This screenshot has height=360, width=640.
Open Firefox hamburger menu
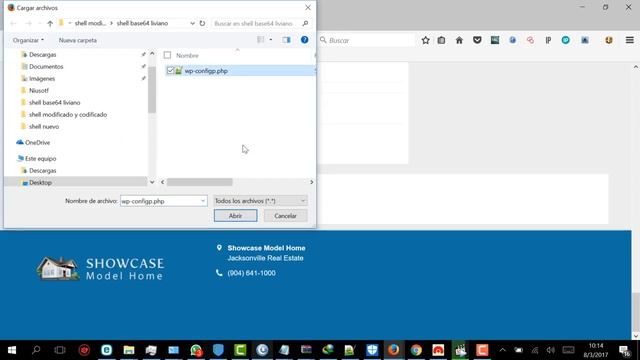[x=629, y=40]
